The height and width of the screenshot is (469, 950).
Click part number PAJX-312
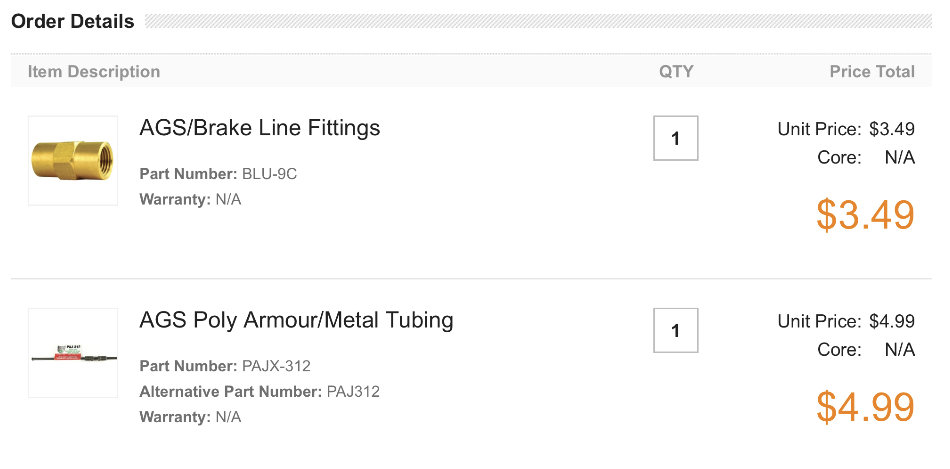[276, 367]
